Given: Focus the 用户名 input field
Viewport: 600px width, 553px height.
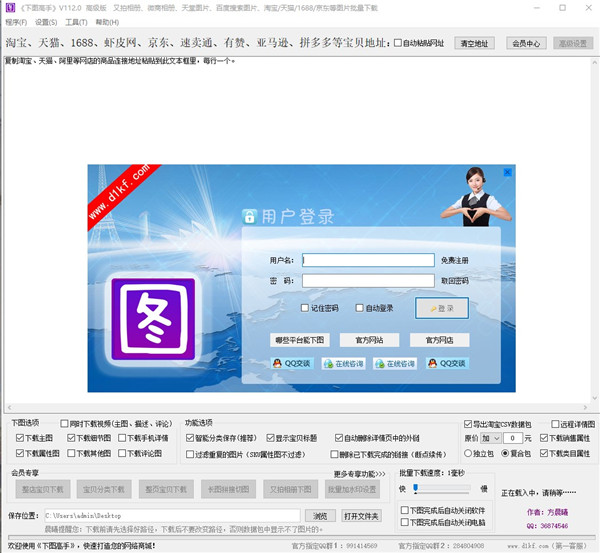Looking at the screenshot, I should [368, 260].
